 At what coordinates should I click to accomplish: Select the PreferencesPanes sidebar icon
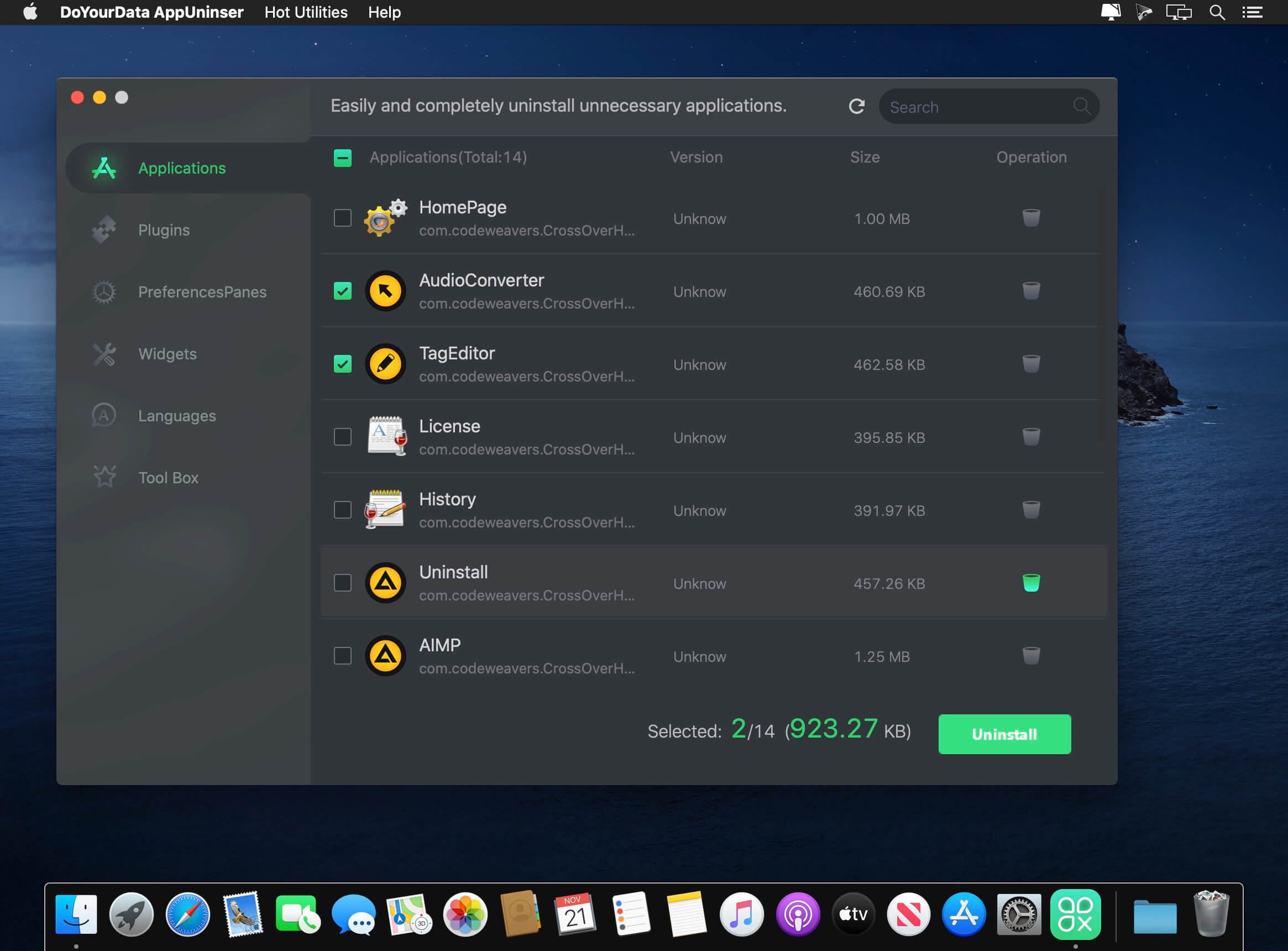click(104, 291)
